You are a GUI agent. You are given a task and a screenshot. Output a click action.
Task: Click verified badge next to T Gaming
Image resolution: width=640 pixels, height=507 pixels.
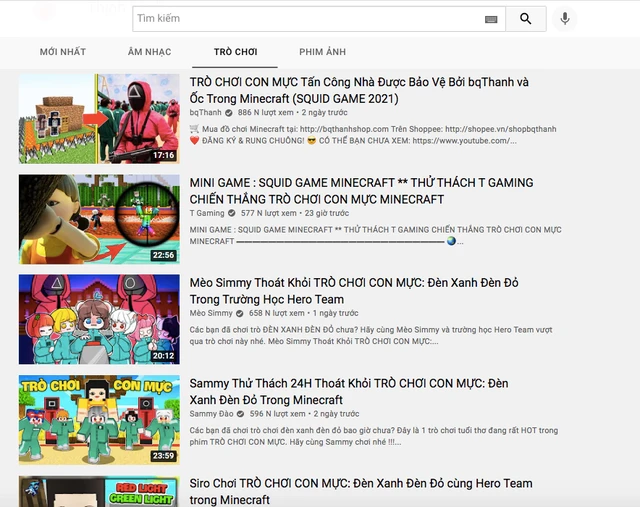pyautogui.click(x=232, y=213)
